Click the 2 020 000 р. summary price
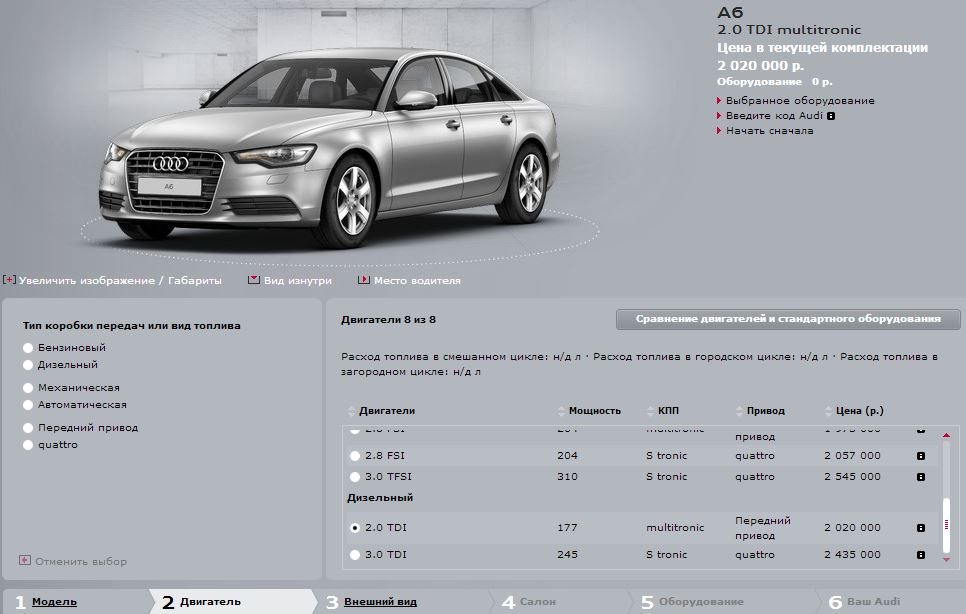 click(x=760, y=65)
